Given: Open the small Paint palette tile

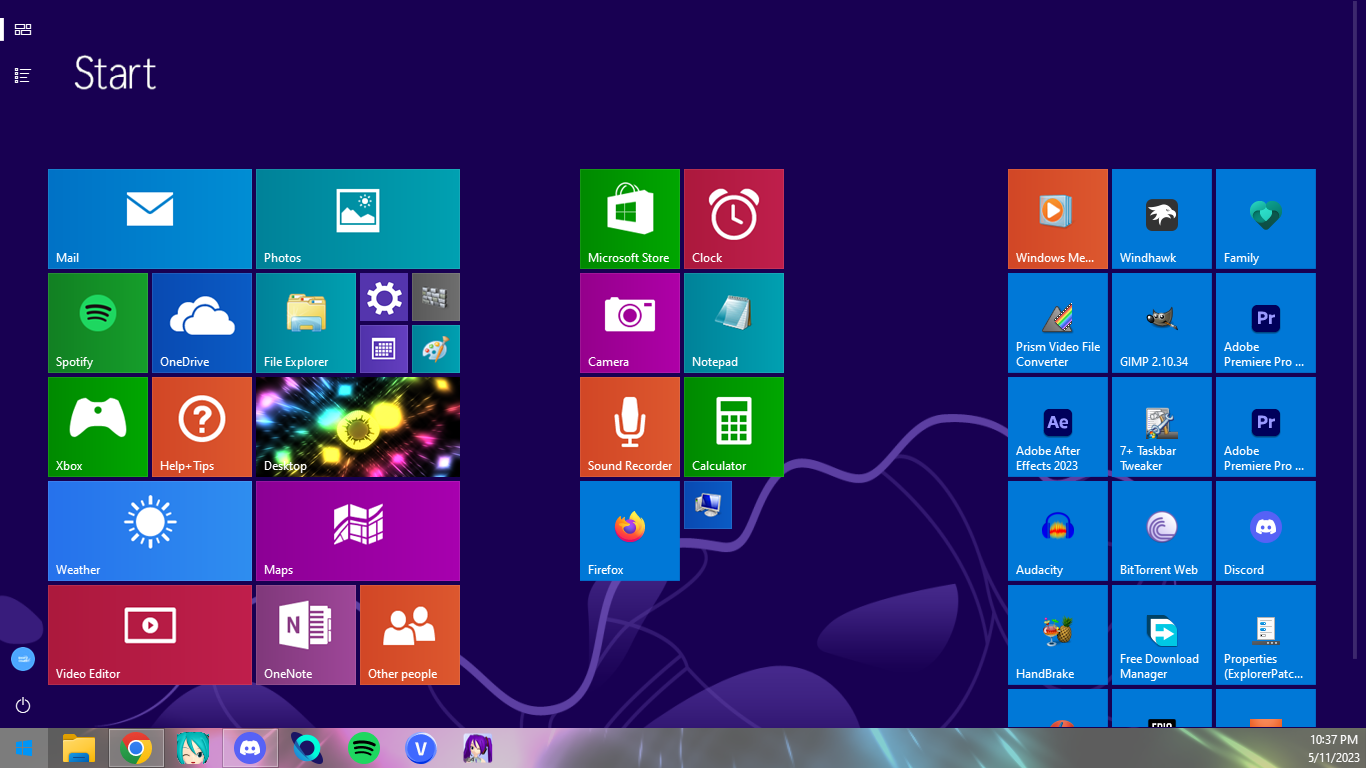Looking at the screenshot, I should click(436, 349).
